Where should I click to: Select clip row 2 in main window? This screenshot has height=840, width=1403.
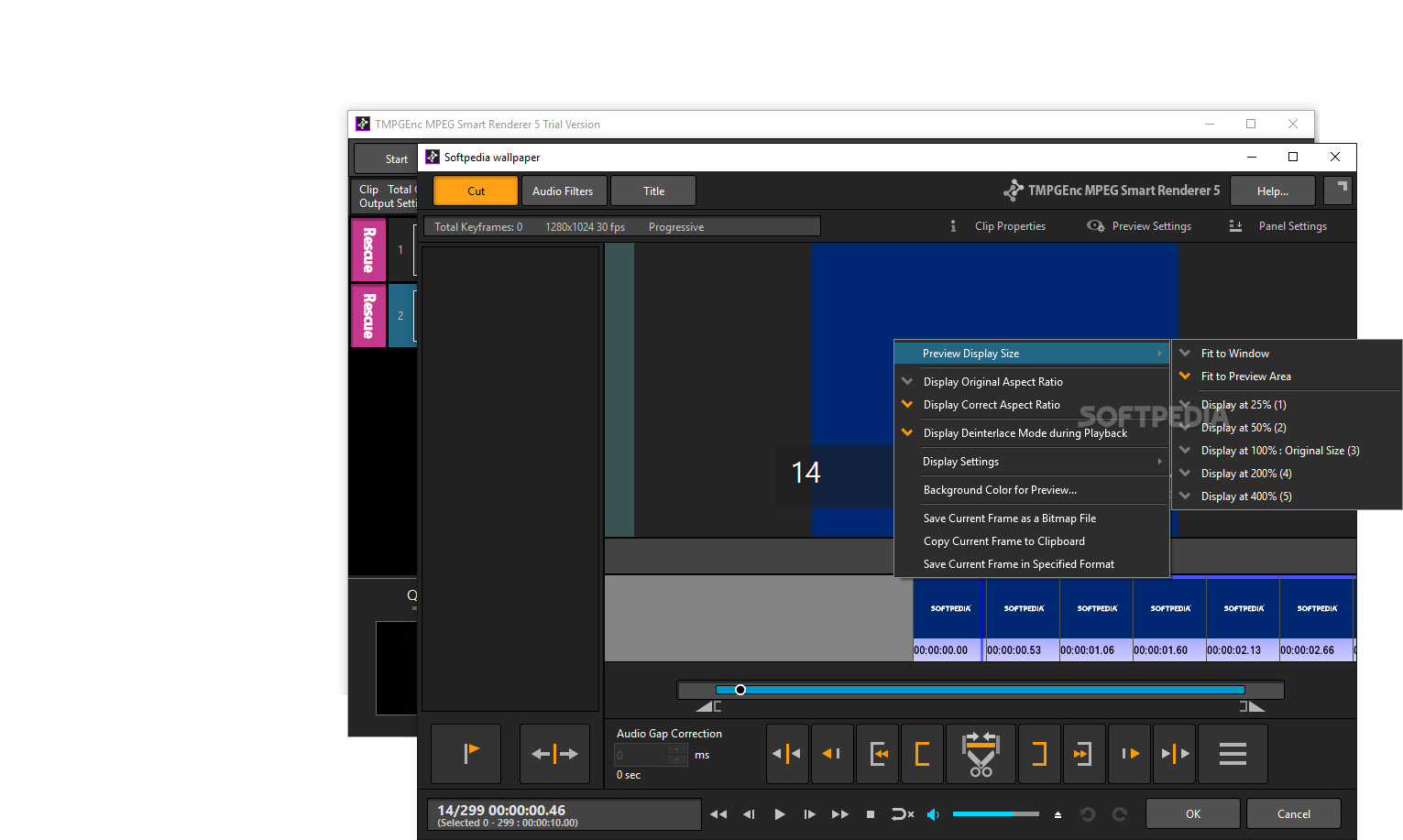(402, 315)
